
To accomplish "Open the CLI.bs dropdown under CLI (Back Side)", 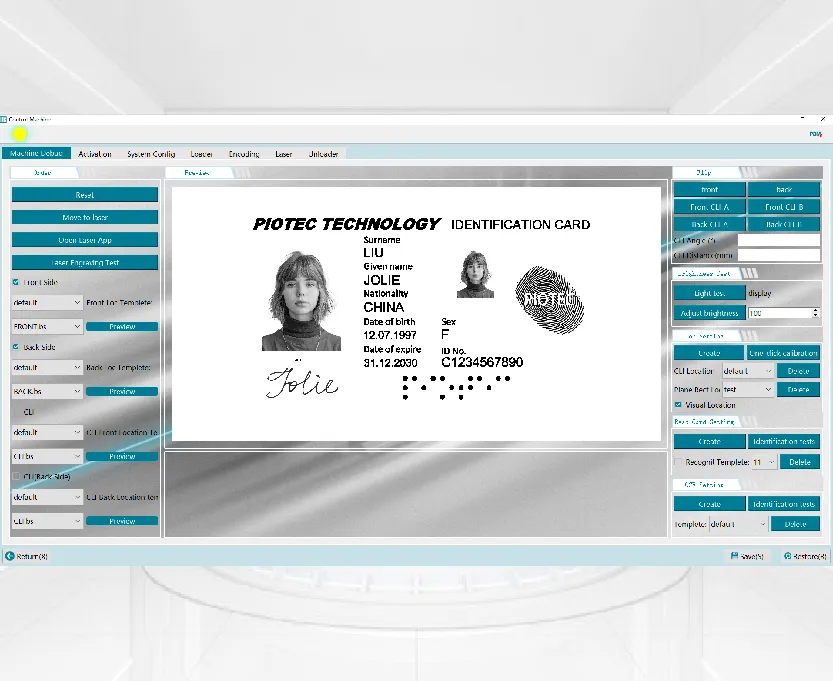I will point(47,521).
